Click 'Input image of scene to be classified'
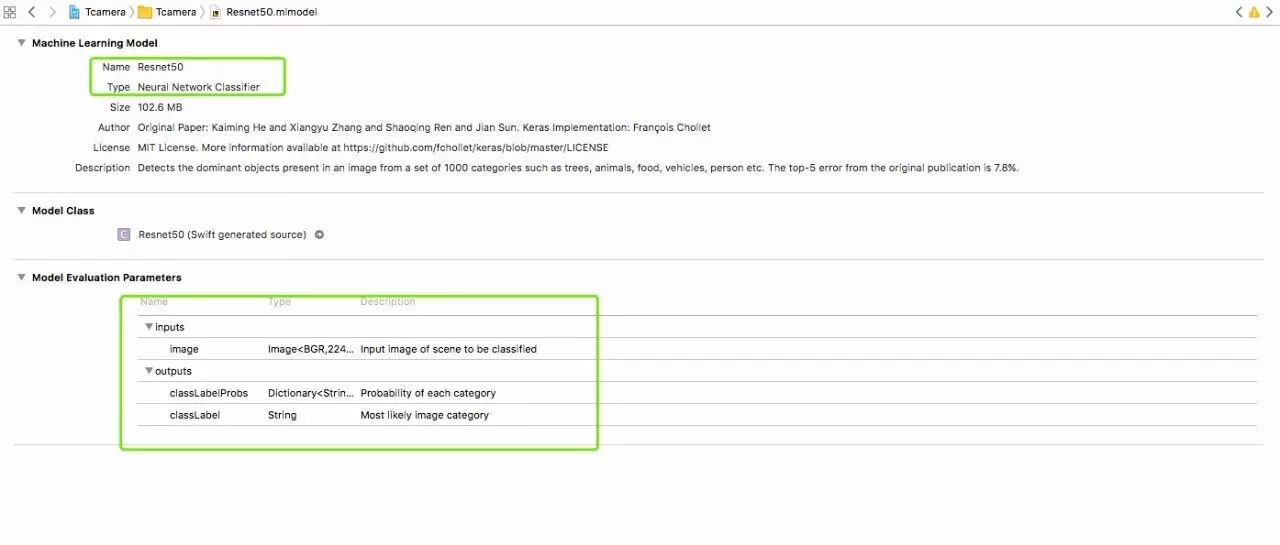 point(448,349)
